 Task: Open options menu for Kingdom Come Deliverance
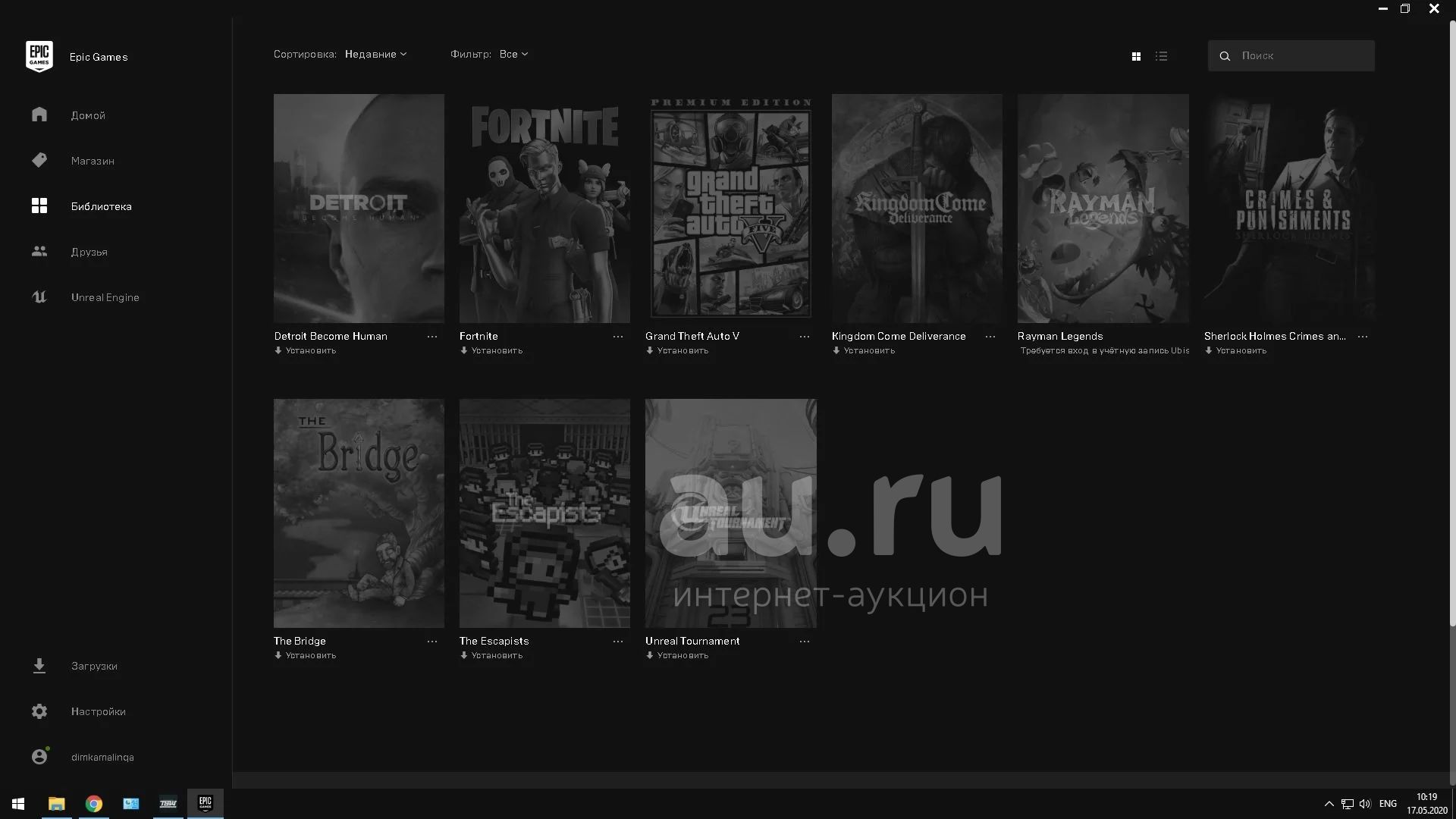pos(990,337)
